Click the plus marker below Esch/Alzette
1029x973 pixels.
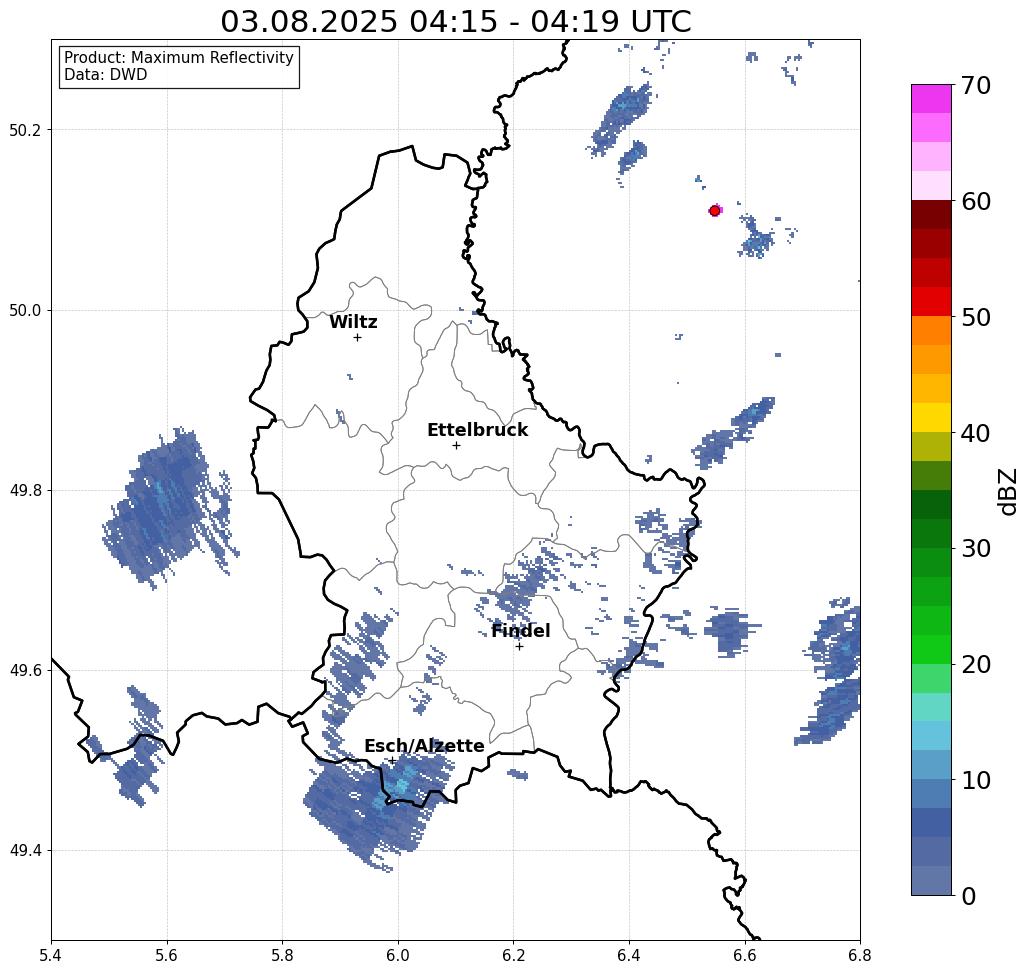pos(392,761)
